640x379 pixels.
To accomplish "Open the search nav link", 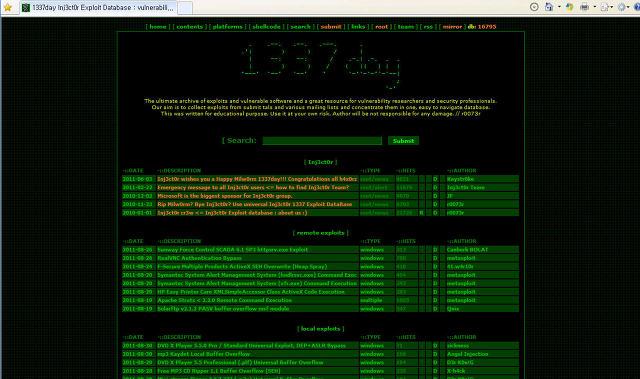I will (300, 27).
